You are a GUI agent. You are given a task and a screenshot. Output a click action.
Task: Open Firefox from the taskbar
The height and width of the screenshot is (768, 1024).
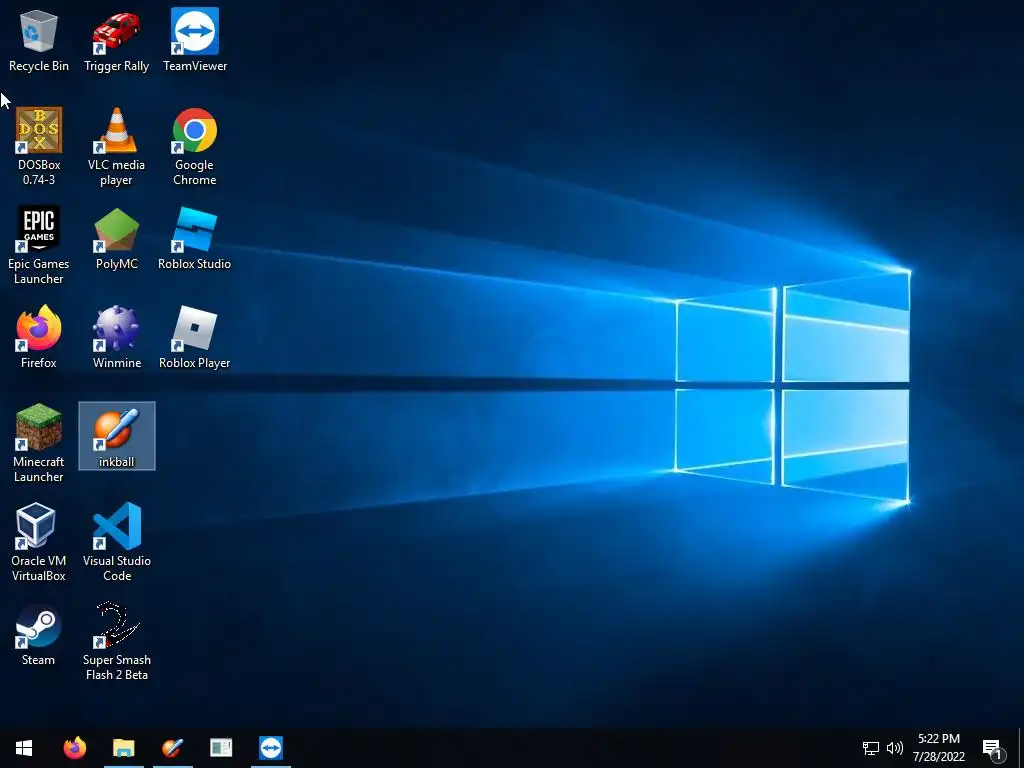click(74, 748)
